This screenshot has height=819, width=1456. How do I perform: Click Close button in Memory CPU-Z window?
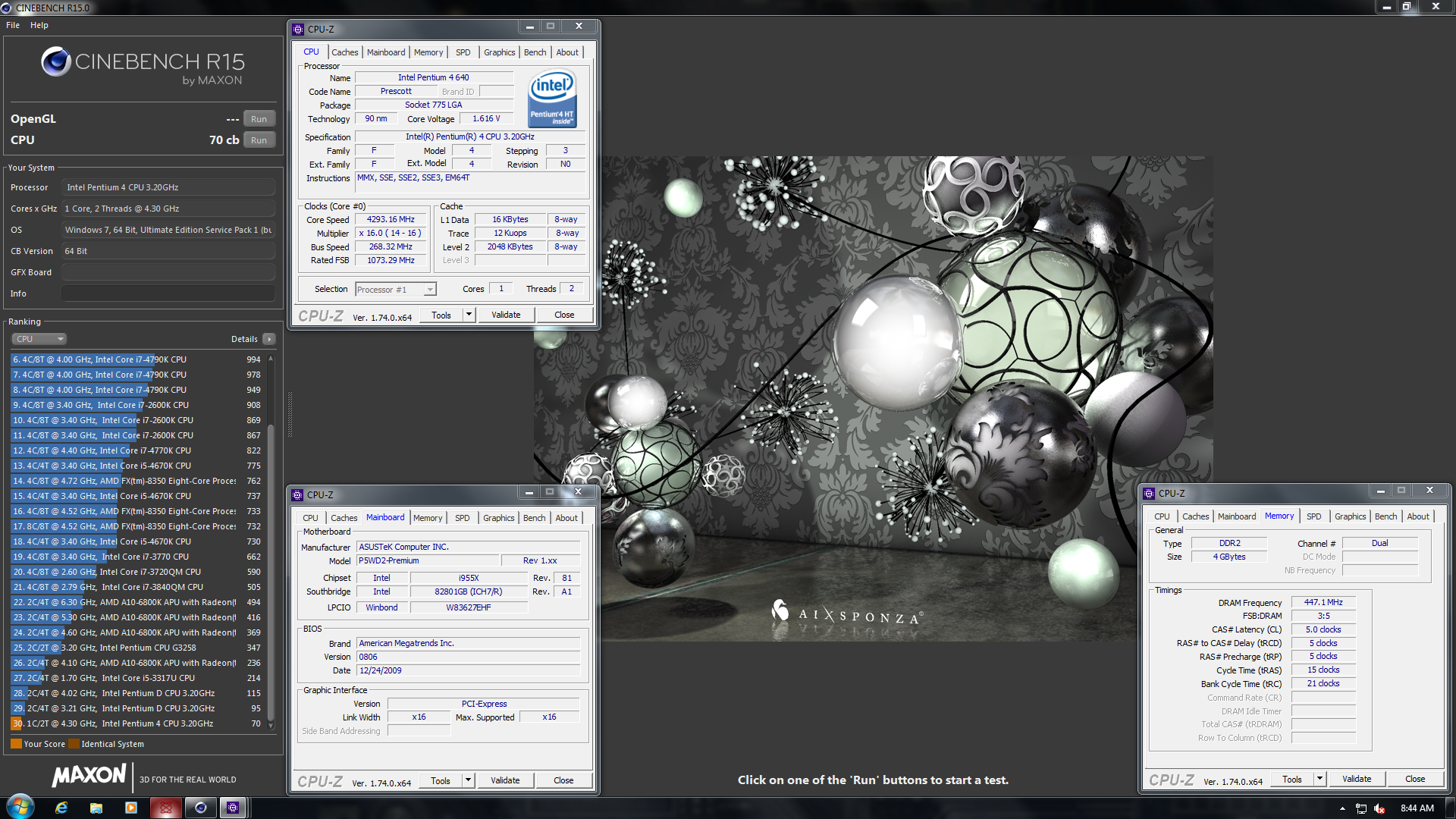(x=1415, y=779)
